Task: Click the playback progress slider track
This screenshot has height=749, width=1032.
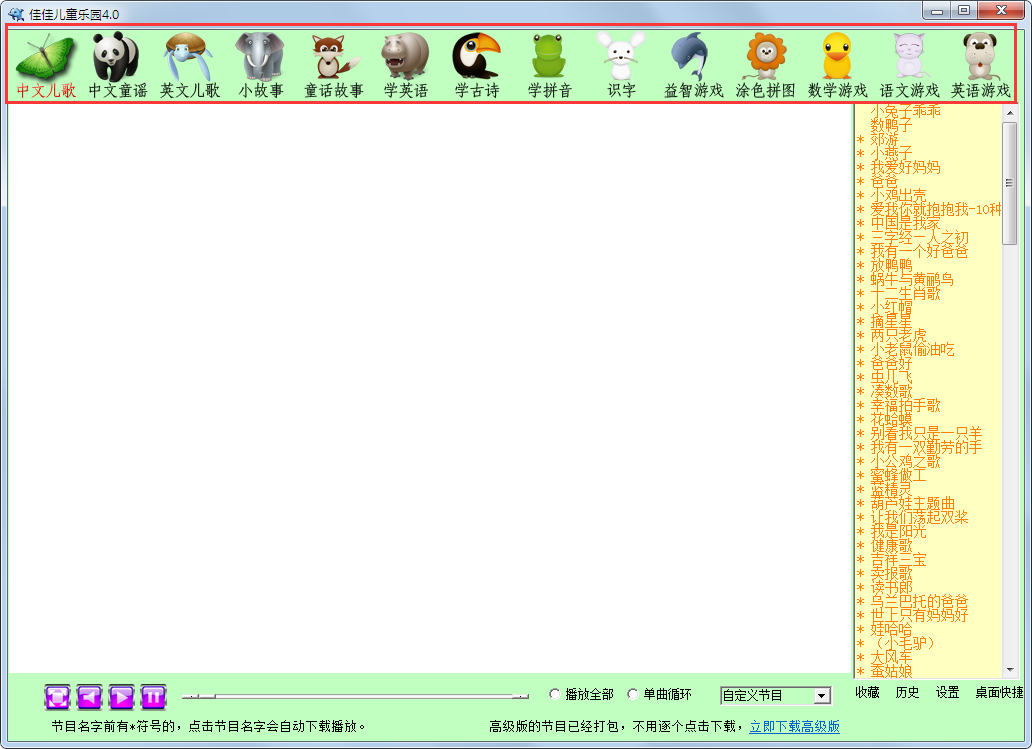Action: point(355,696)
